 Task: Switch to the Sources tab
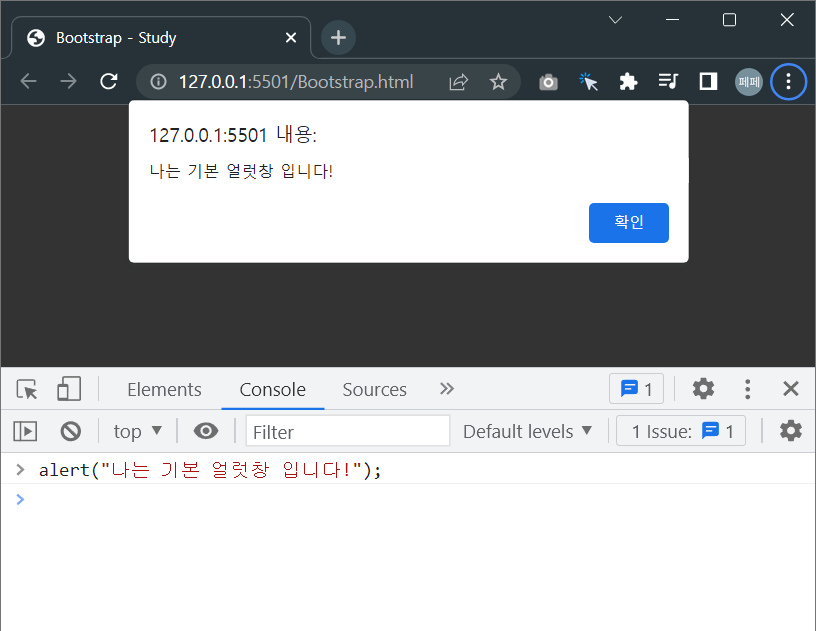[374, 389]
